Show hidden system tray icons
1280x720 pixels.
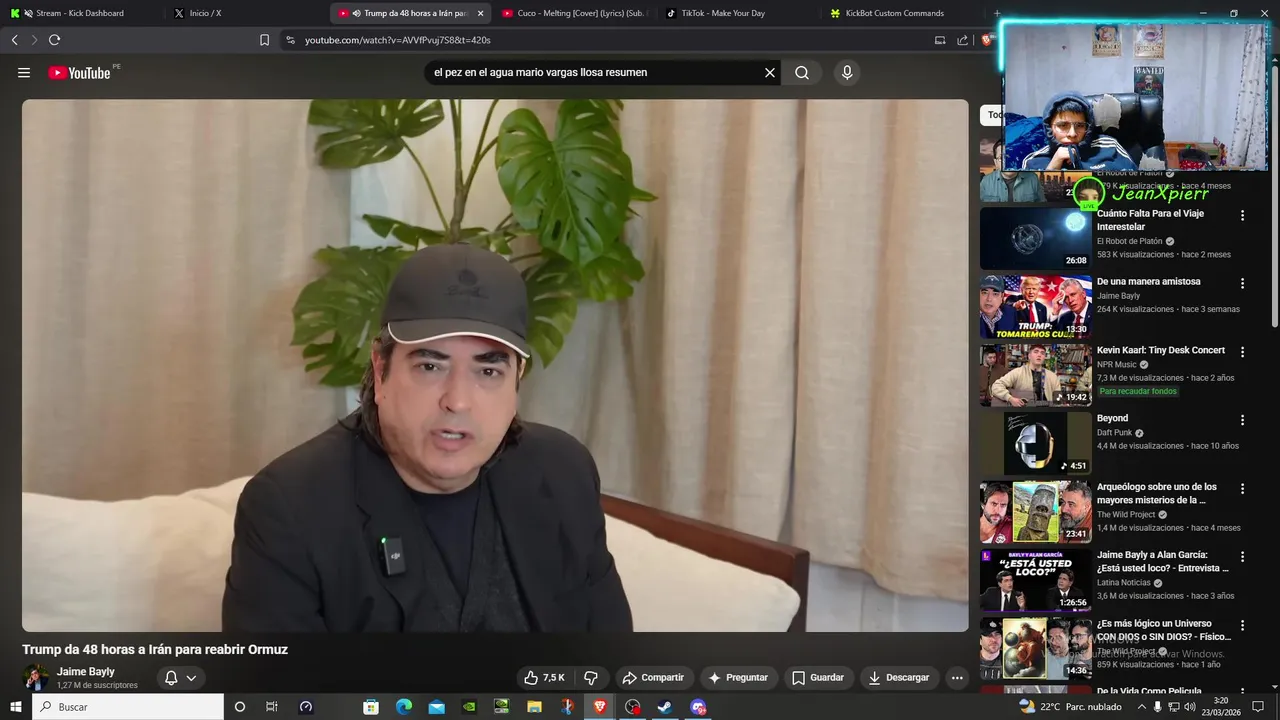click(1142, 707)
